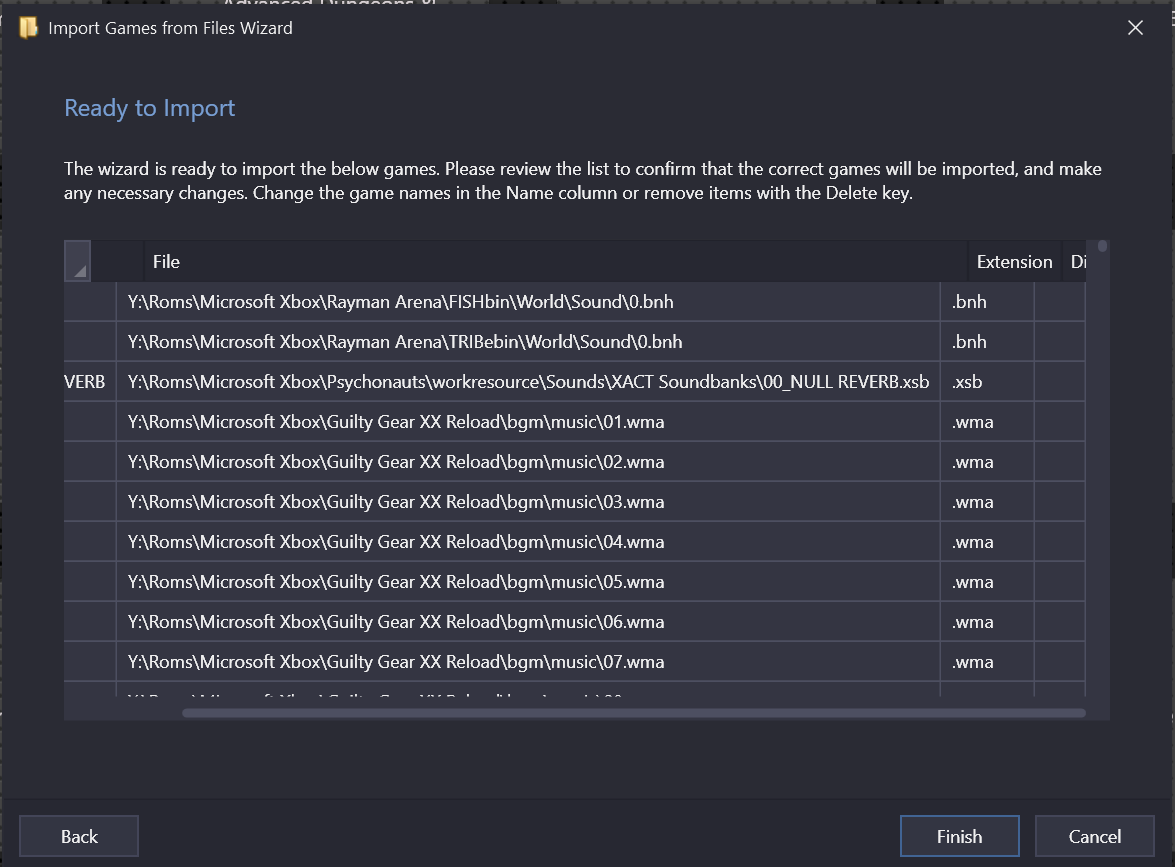Click the .wma extension cell for 01.wma
The width and height of the screenshot is (1175, 867).
987,422
